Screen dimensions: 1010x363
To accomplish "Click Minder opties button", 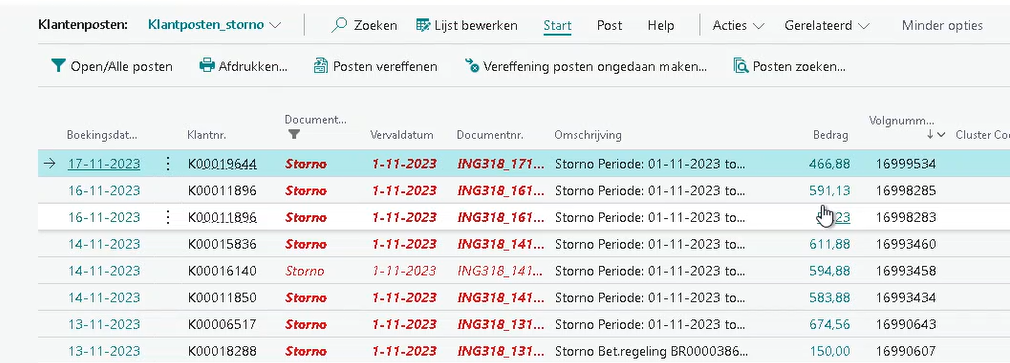I will tap(942, 26).
